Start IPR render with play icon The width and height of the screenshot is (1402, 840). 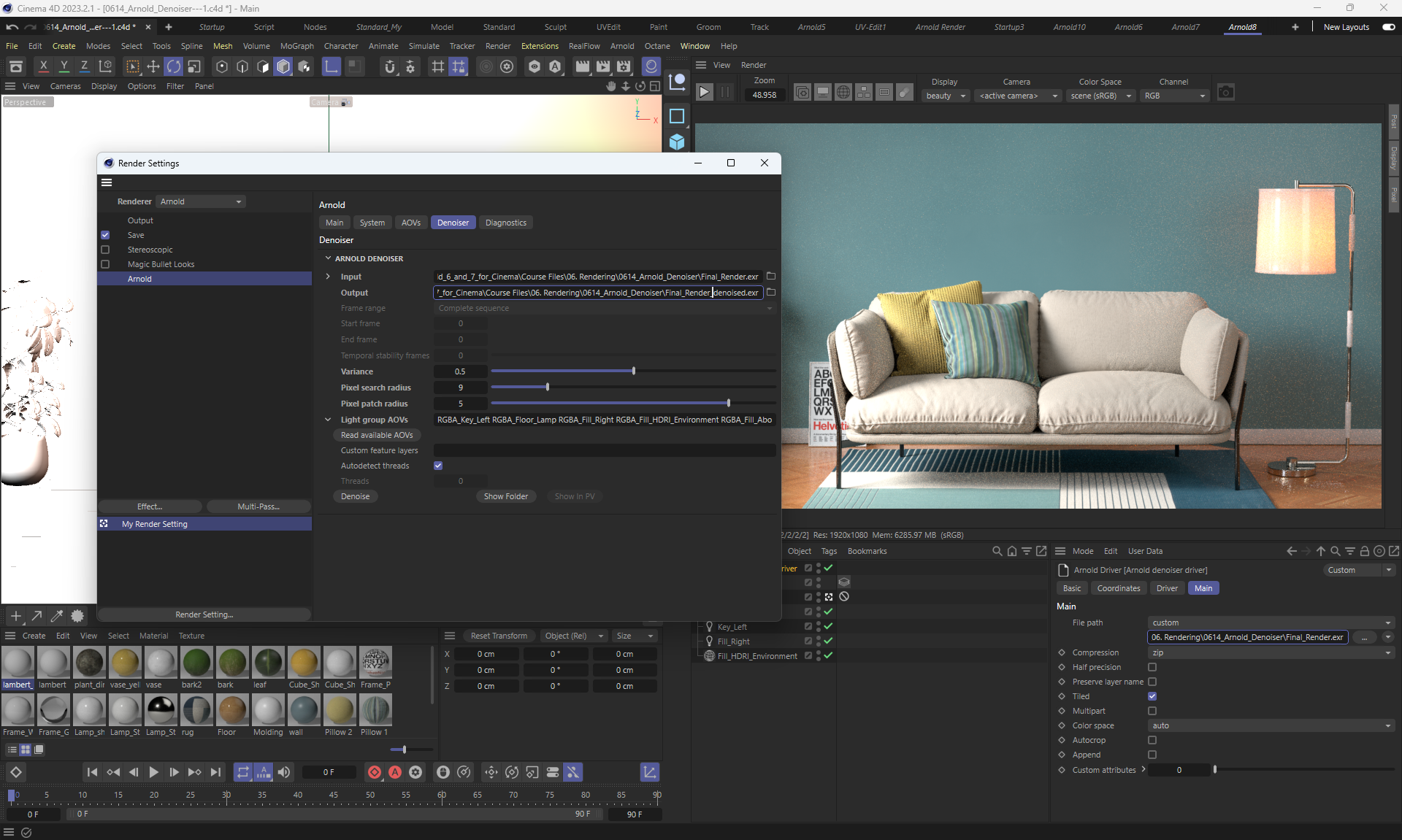[704, 93]
